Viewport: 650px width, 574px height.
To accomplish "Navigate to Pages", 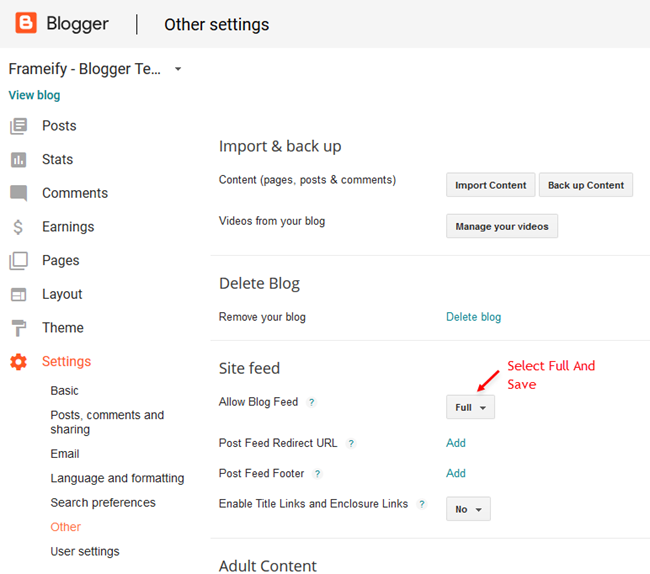I will (x=61, y=260).
